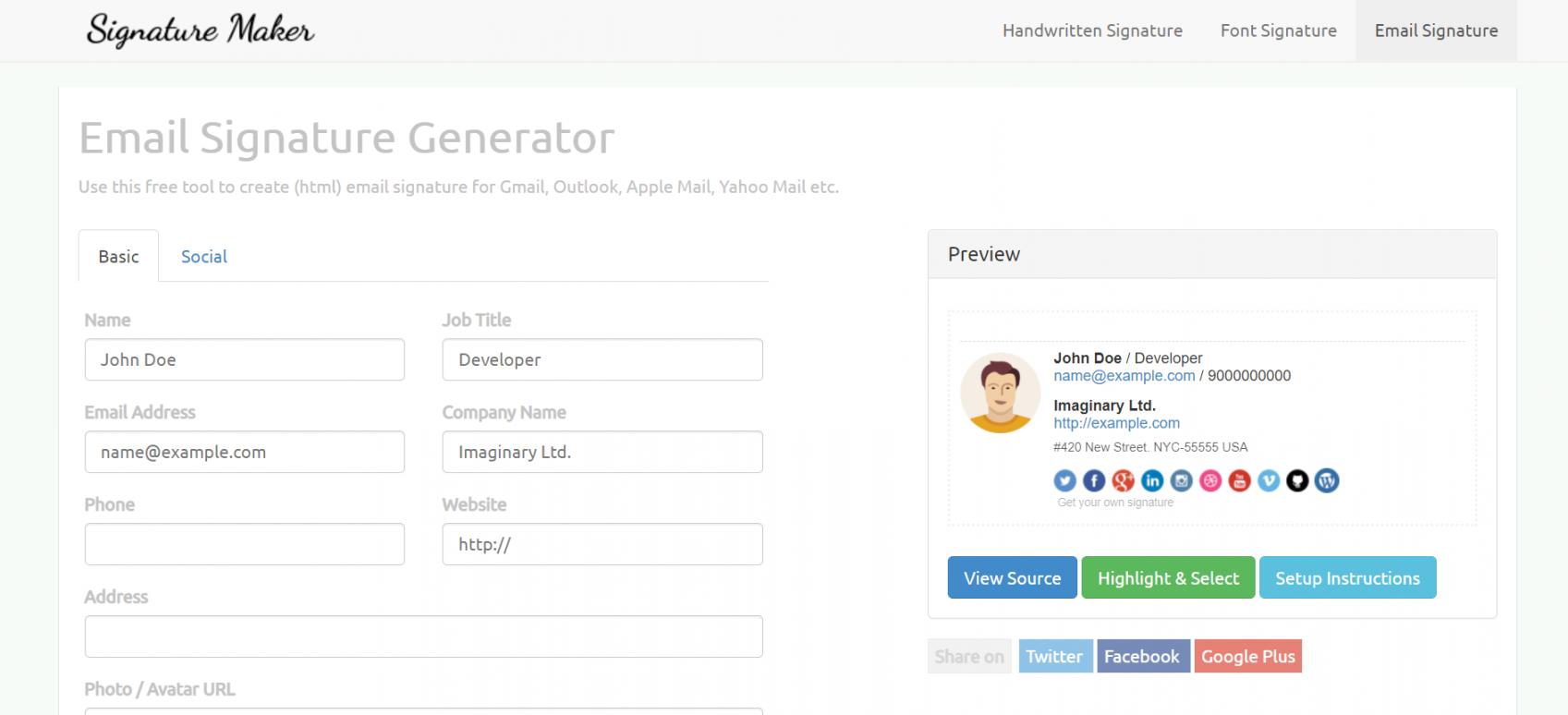1568x715 pixels.
Task: Click the 'Share on' label
Action: pos(969,656)
